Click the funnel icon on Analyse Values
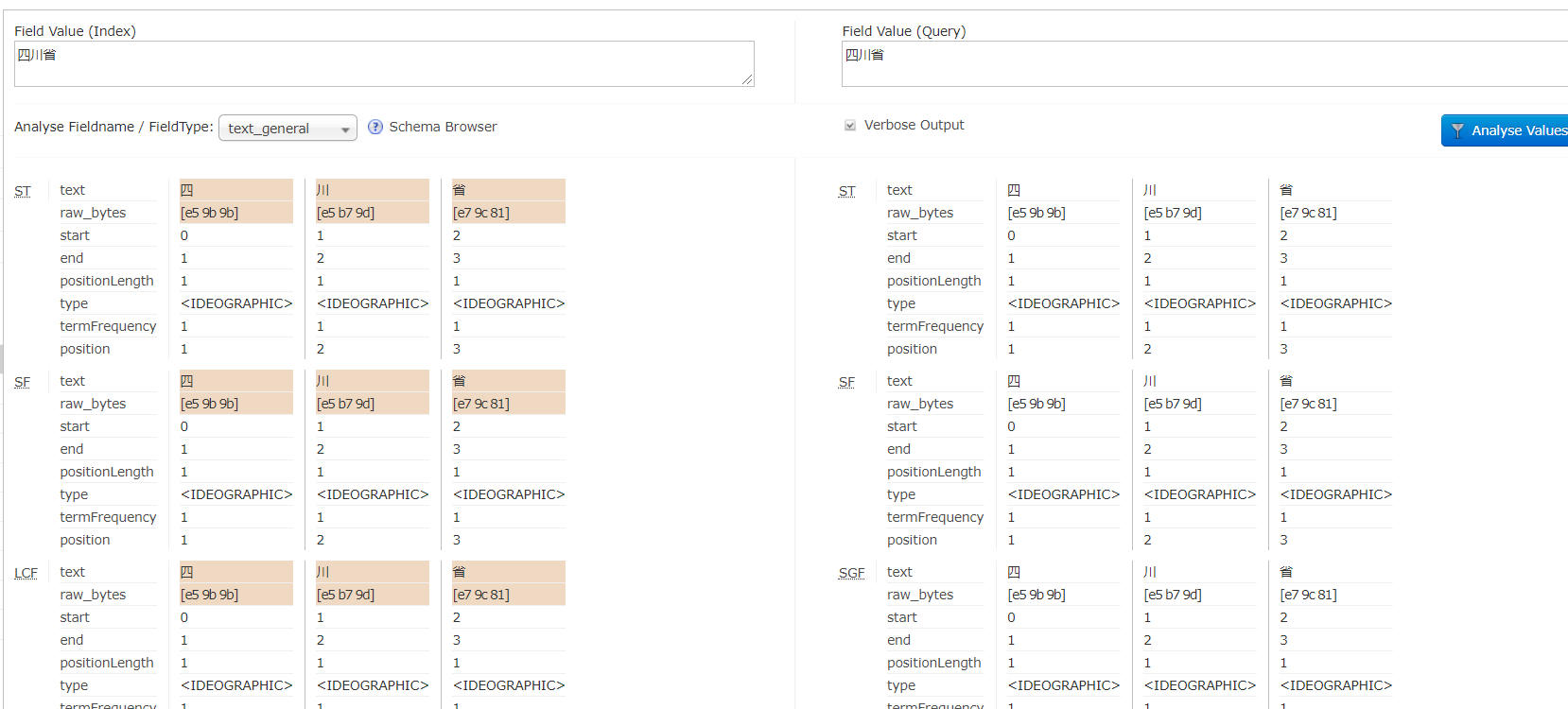This screenshot has height=709, width=1568. pyautogui.click(x=1457, y=130)
